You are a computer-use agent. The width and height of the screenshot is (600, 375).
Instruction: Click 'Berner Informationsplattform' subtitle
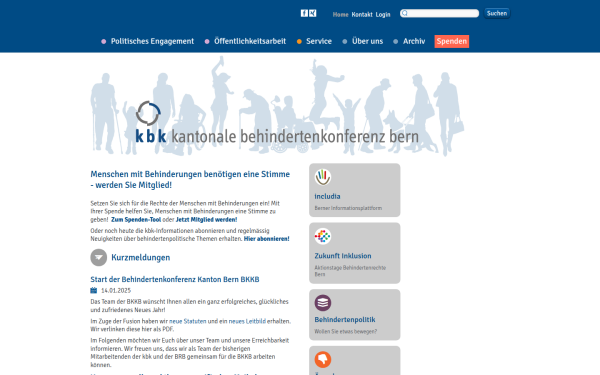pyautogui.click(x=348, y=208)
